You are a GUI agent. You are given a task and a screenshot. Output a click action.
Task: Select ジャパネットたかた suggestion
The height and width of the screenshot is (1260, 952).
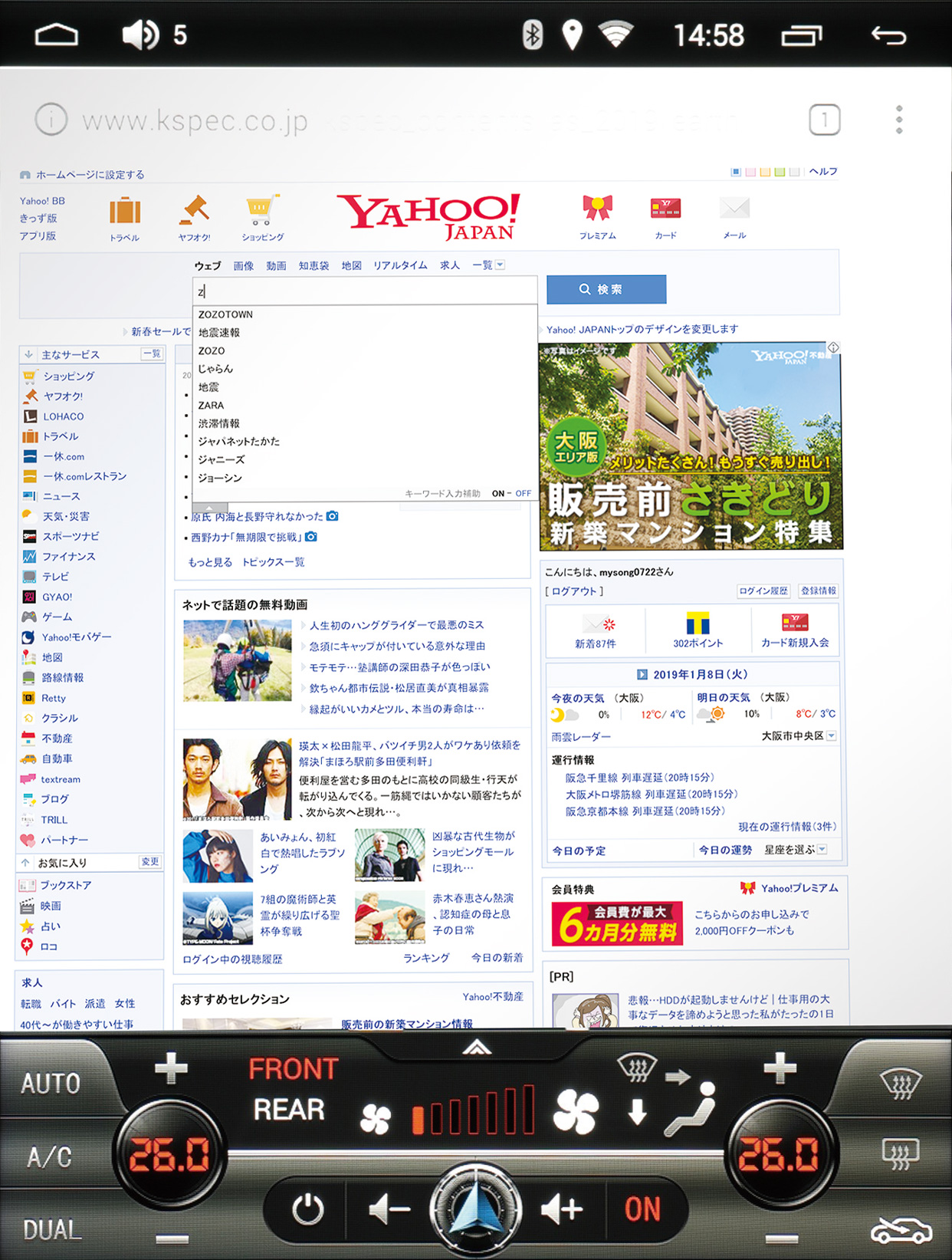pos(239,442)
